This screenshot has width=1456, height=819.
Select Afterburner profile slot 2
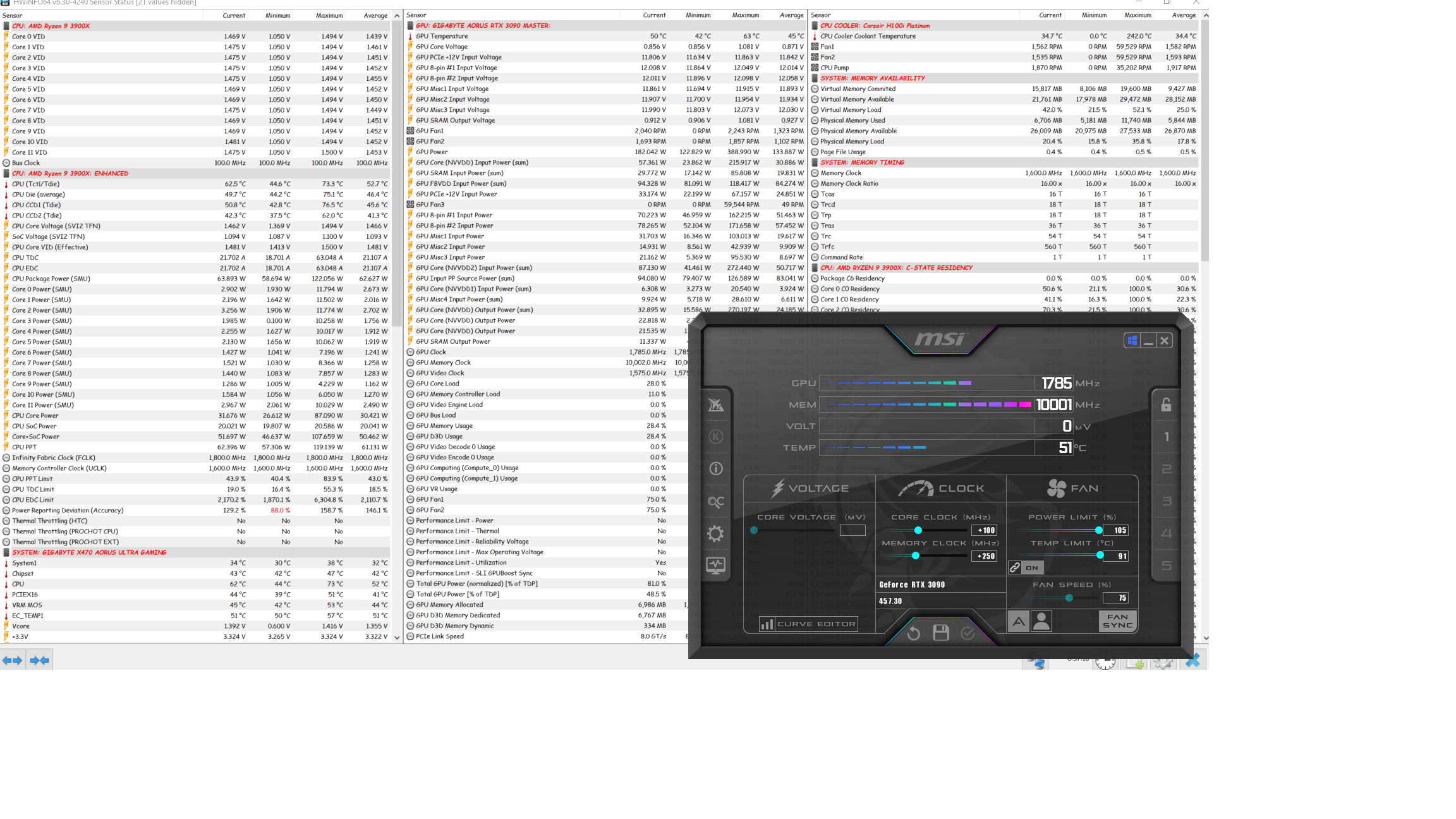[x=1167, y=469]
